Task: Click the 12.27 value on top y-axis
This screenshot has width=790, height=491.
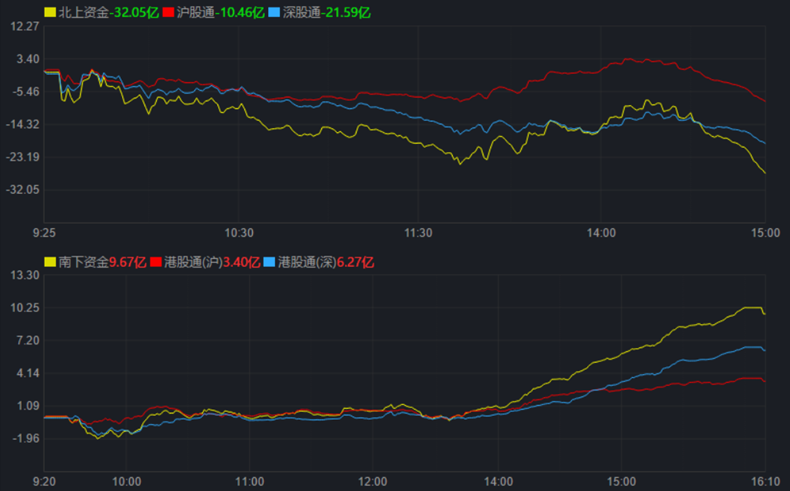Action: (x=23, y=26)
